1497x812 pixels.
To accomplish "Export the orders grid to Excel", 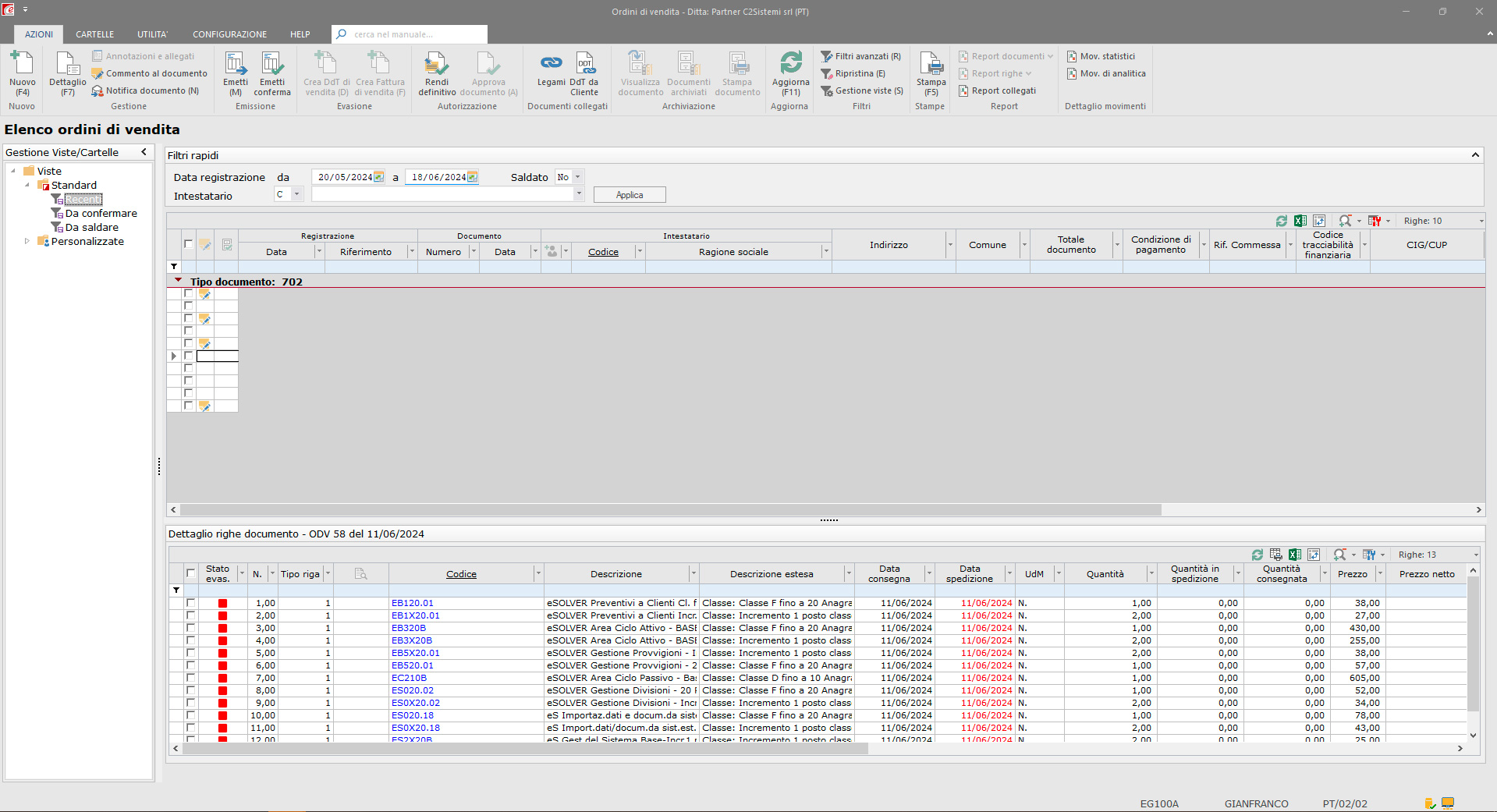I will 1300,222.
